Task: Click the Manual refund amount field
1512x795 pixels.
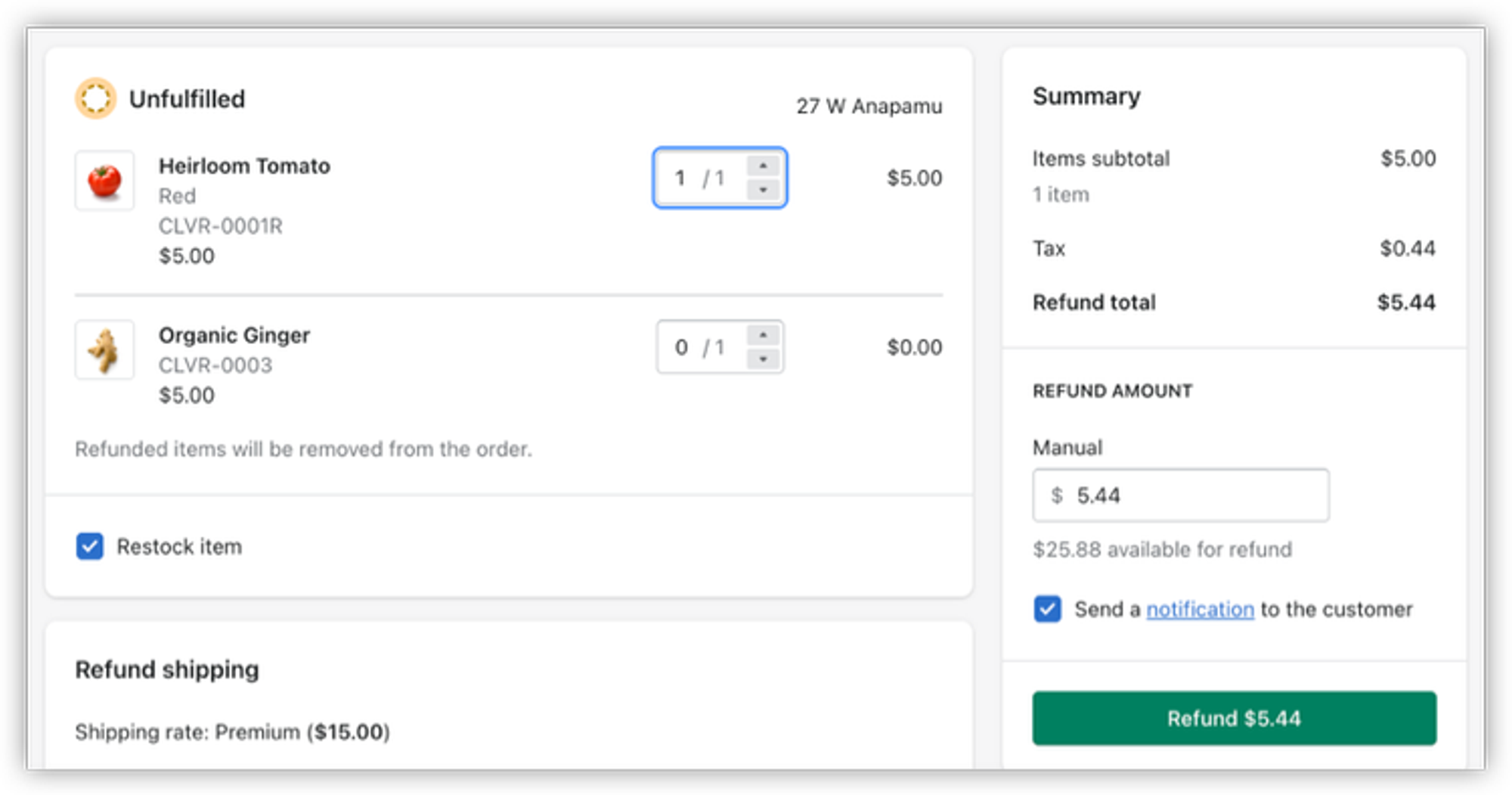Action: (1194, 495)
